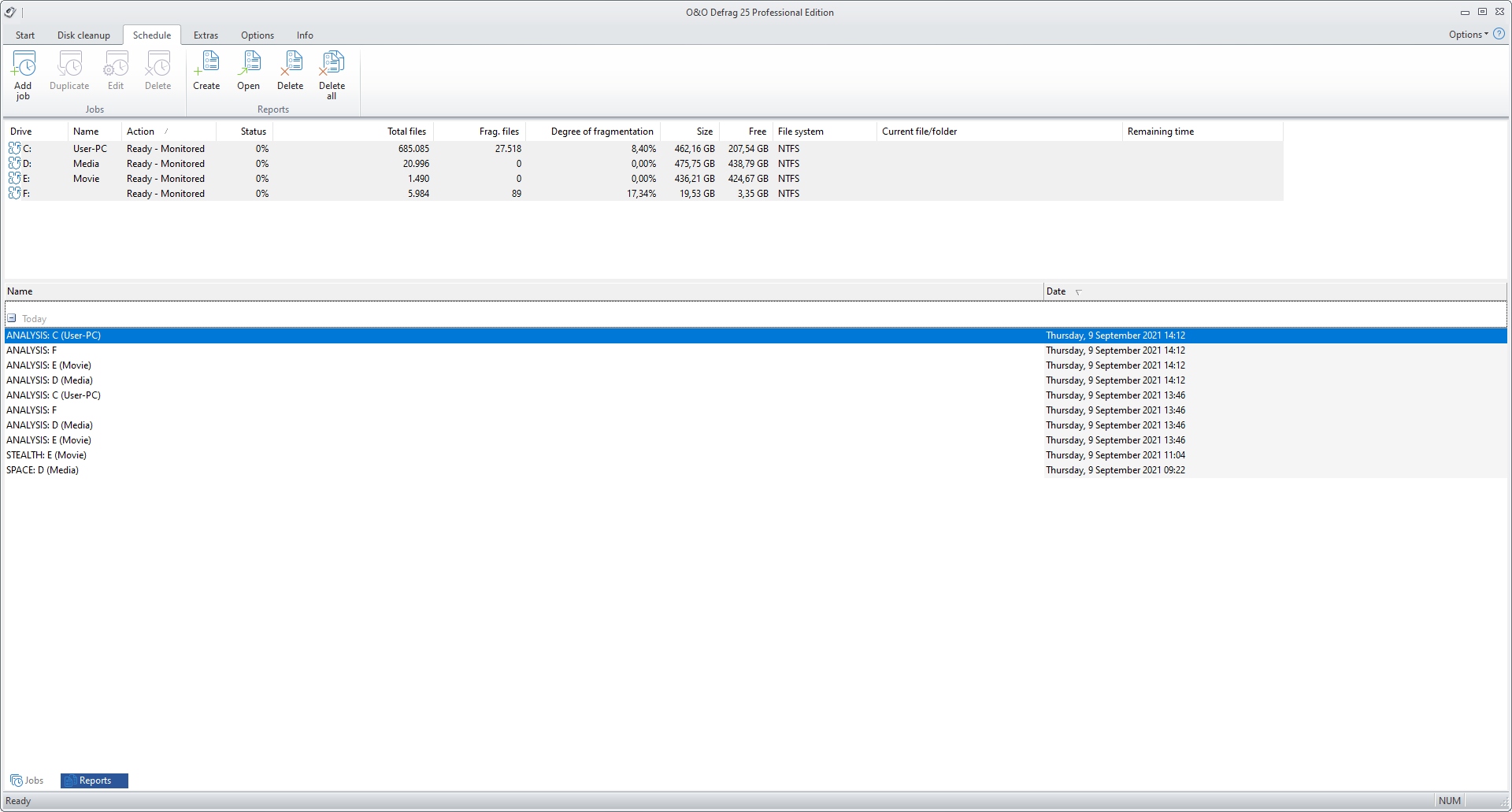Click the Free column header
The height and width of the screenshot is (812, 1512).
746,132
